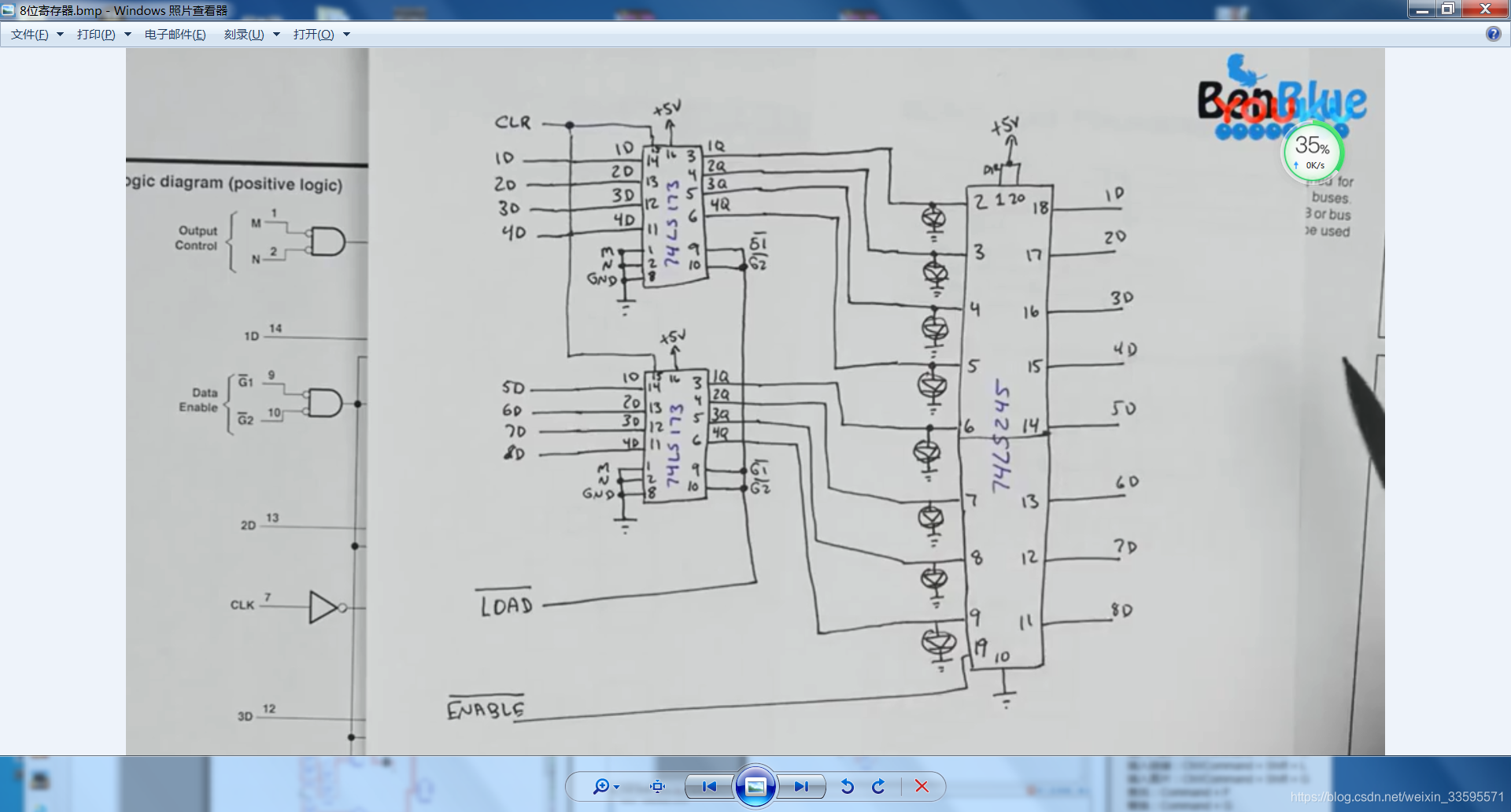1511x812 pixels.
Task: Go to the next photo
Action: (x=801, y=786)
